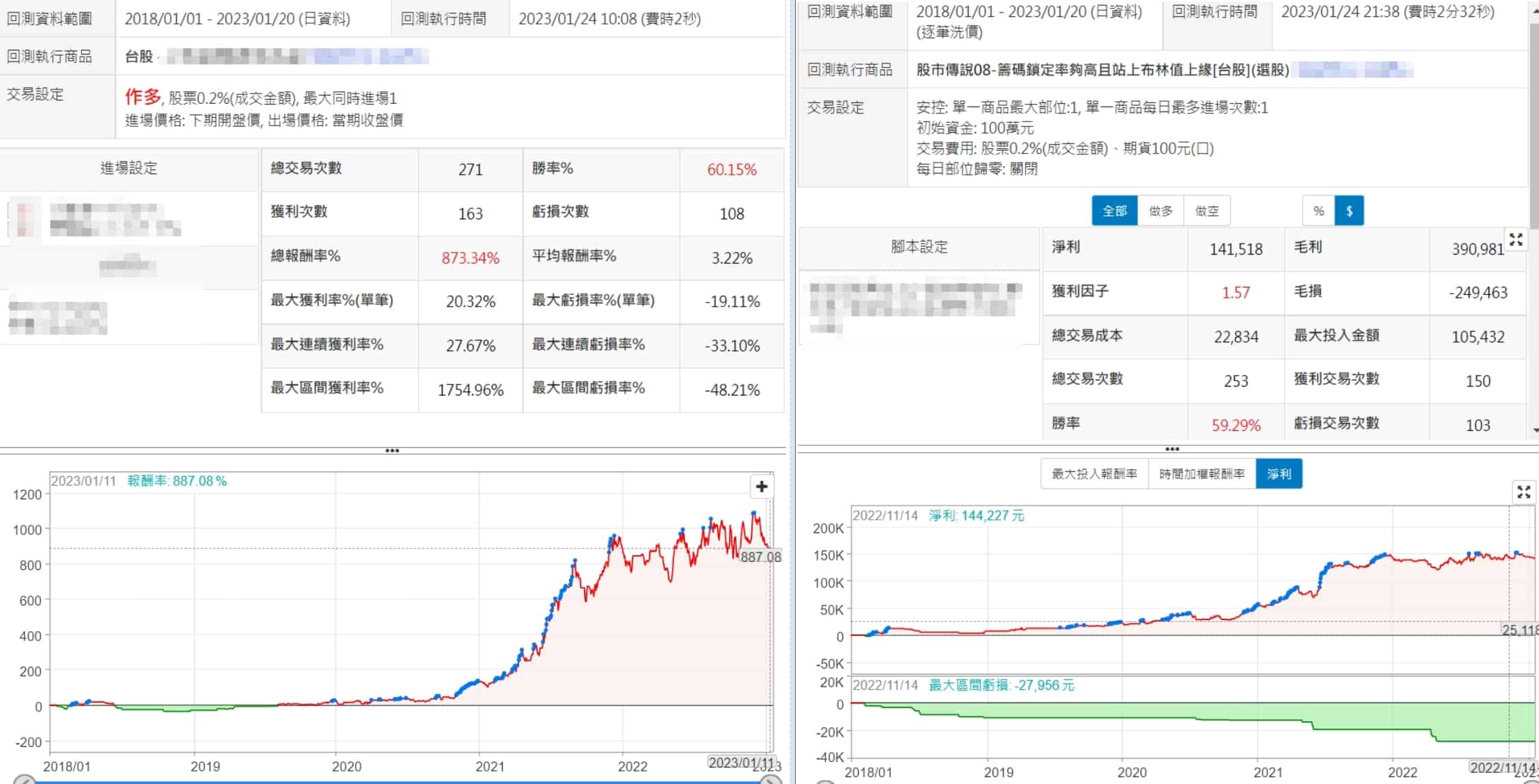
Task: Click the left chart's range slider start handle
Action: [x=25, y=780]
